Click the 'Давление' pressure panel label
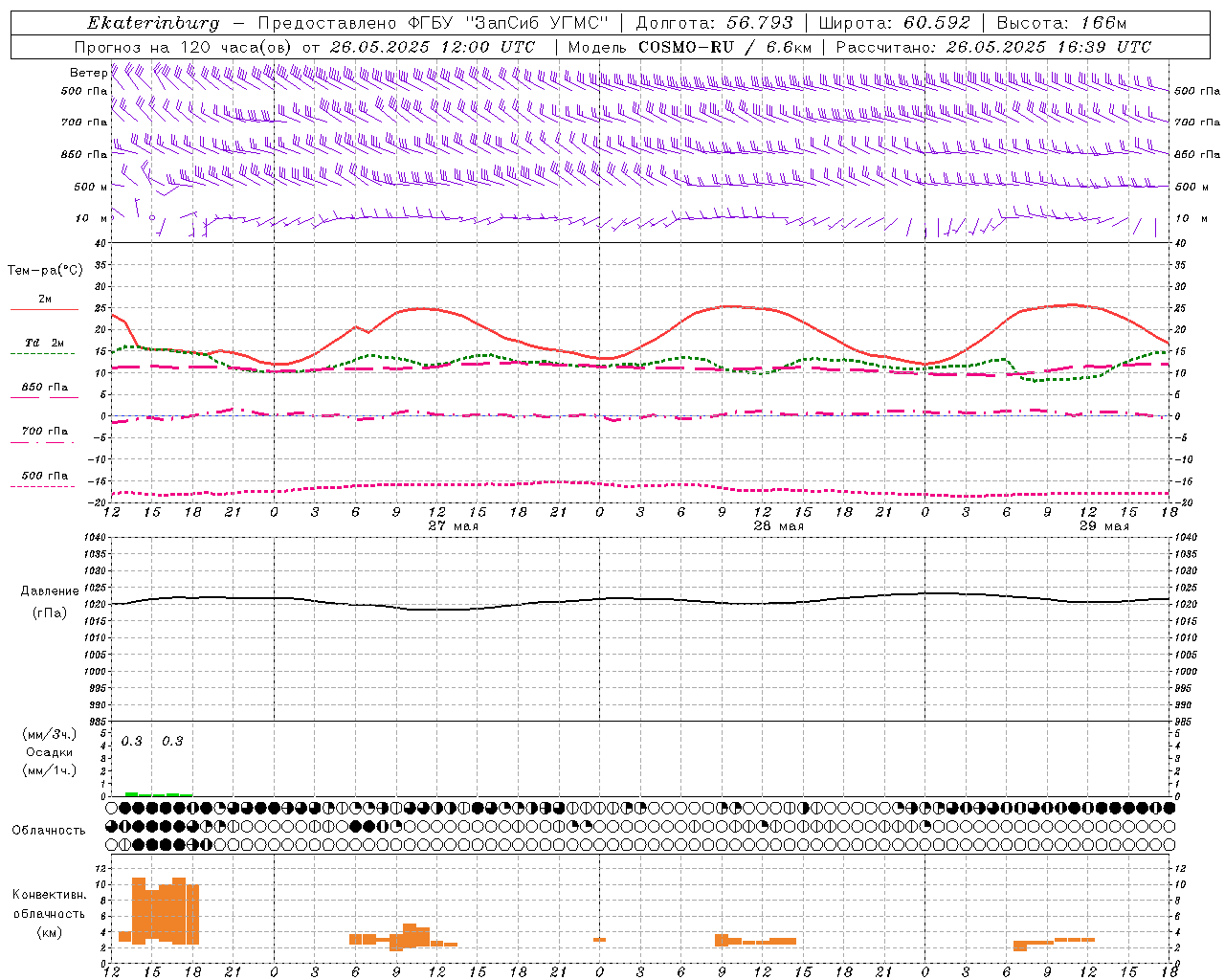This screenshot has width=1225, height=980. click(50, 591)
